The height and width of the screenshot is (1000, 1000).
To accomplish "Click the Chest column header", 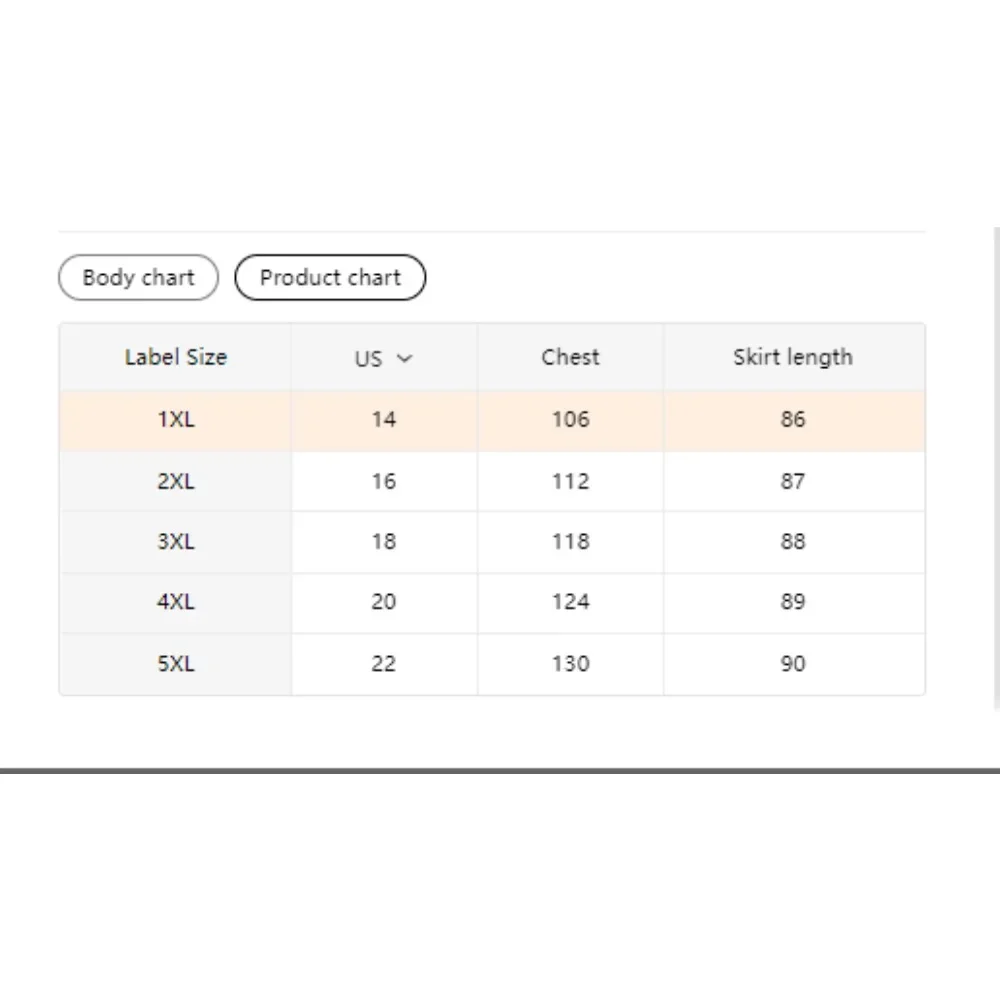I will 570,357.
